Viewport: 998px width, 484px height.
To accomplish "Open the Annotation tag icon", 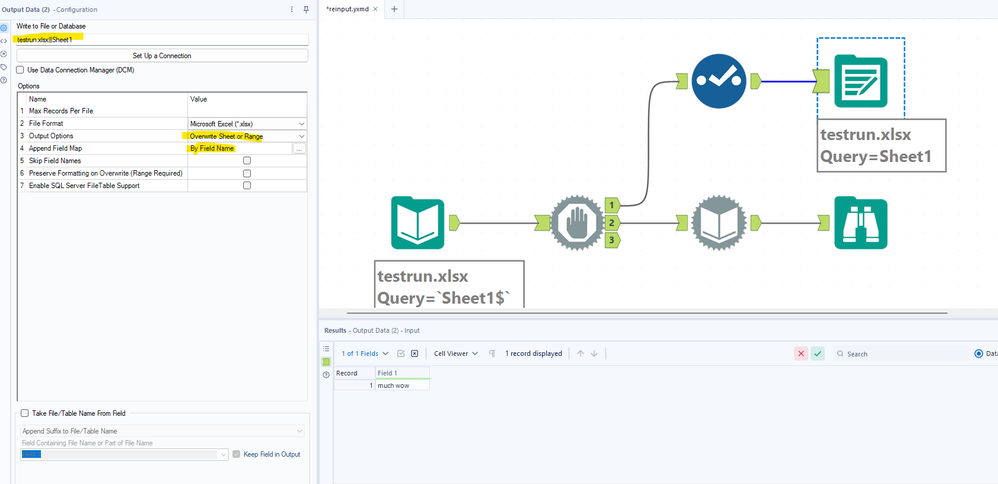I will 4,66.
